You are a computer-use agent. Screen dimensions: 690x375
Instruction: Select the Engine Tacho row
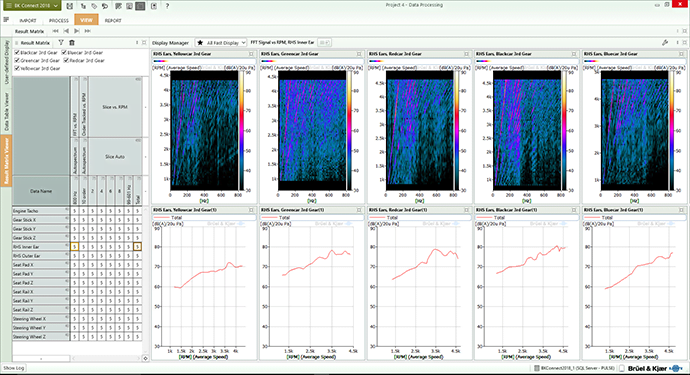point(40,211)
